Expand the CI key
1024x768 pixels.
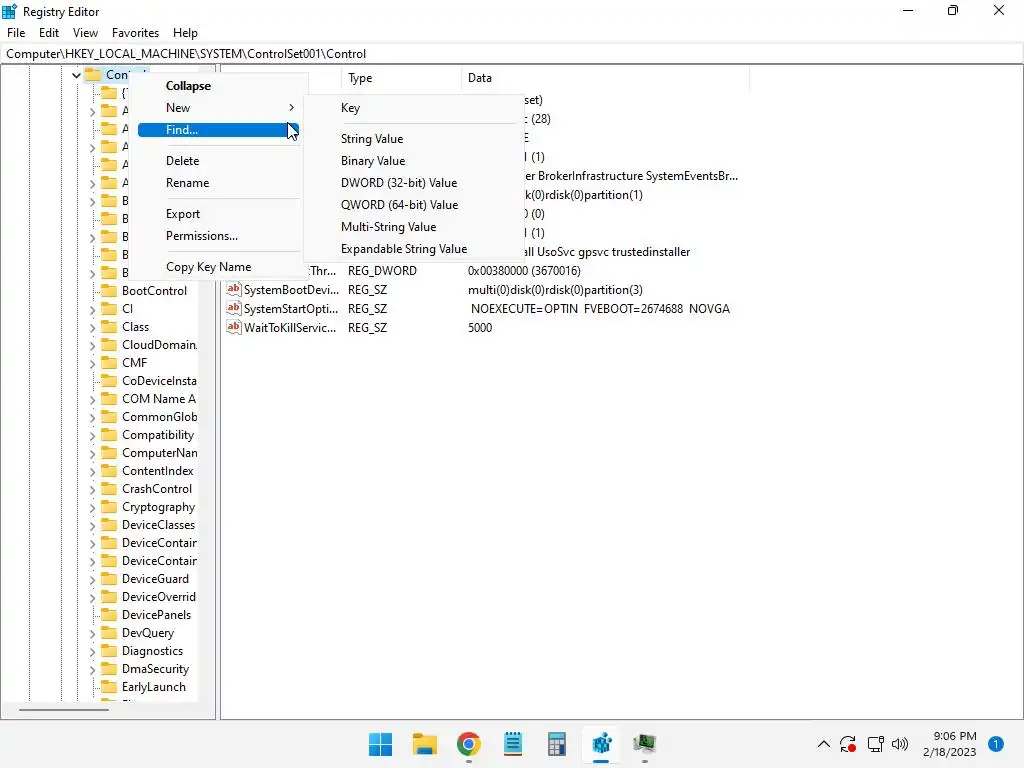[92, 310]
